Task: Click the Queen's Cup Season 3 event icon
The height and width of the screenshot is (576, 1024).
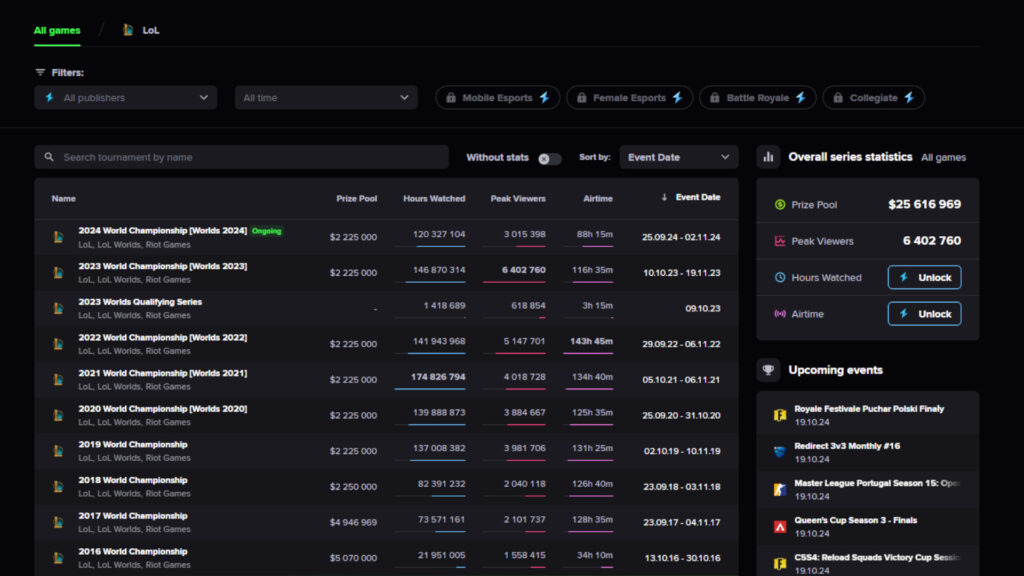Action: click(x=779, y=526)
